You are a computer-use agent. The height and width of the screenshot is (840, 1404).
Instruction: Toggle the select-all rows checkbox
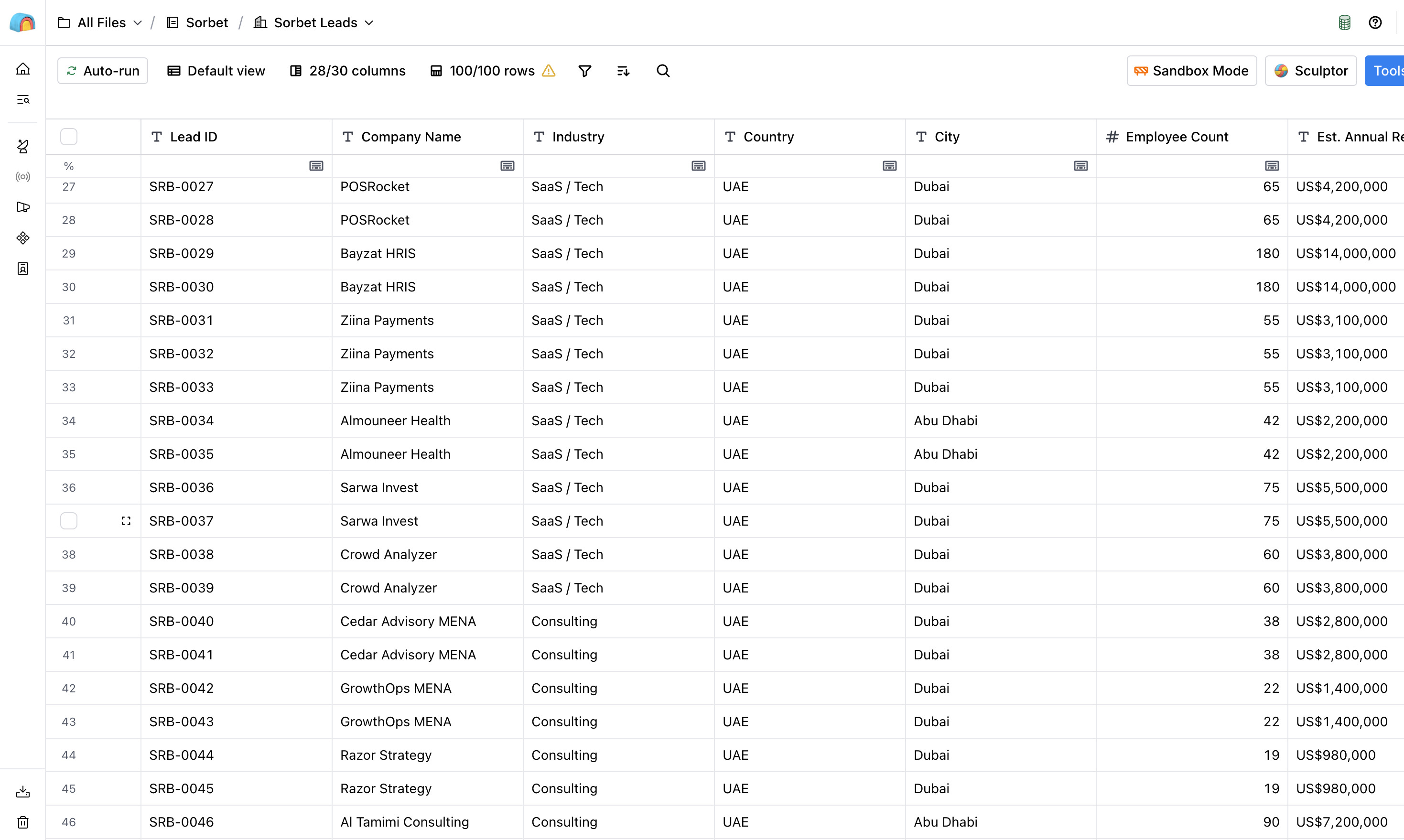[68, 136]
